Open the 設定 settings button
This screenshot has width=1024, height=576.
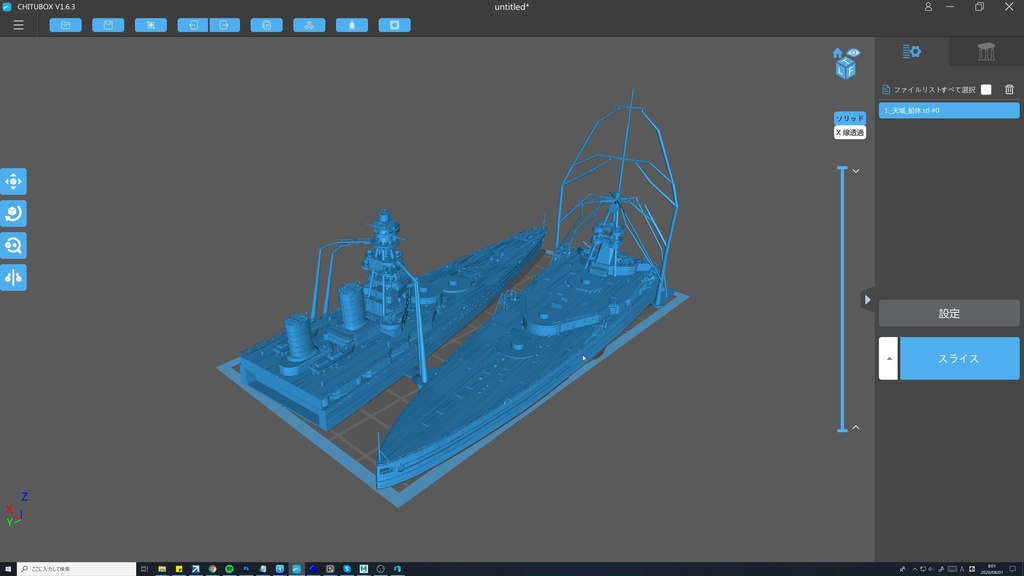pyautogui.click(x=949, y=313)
